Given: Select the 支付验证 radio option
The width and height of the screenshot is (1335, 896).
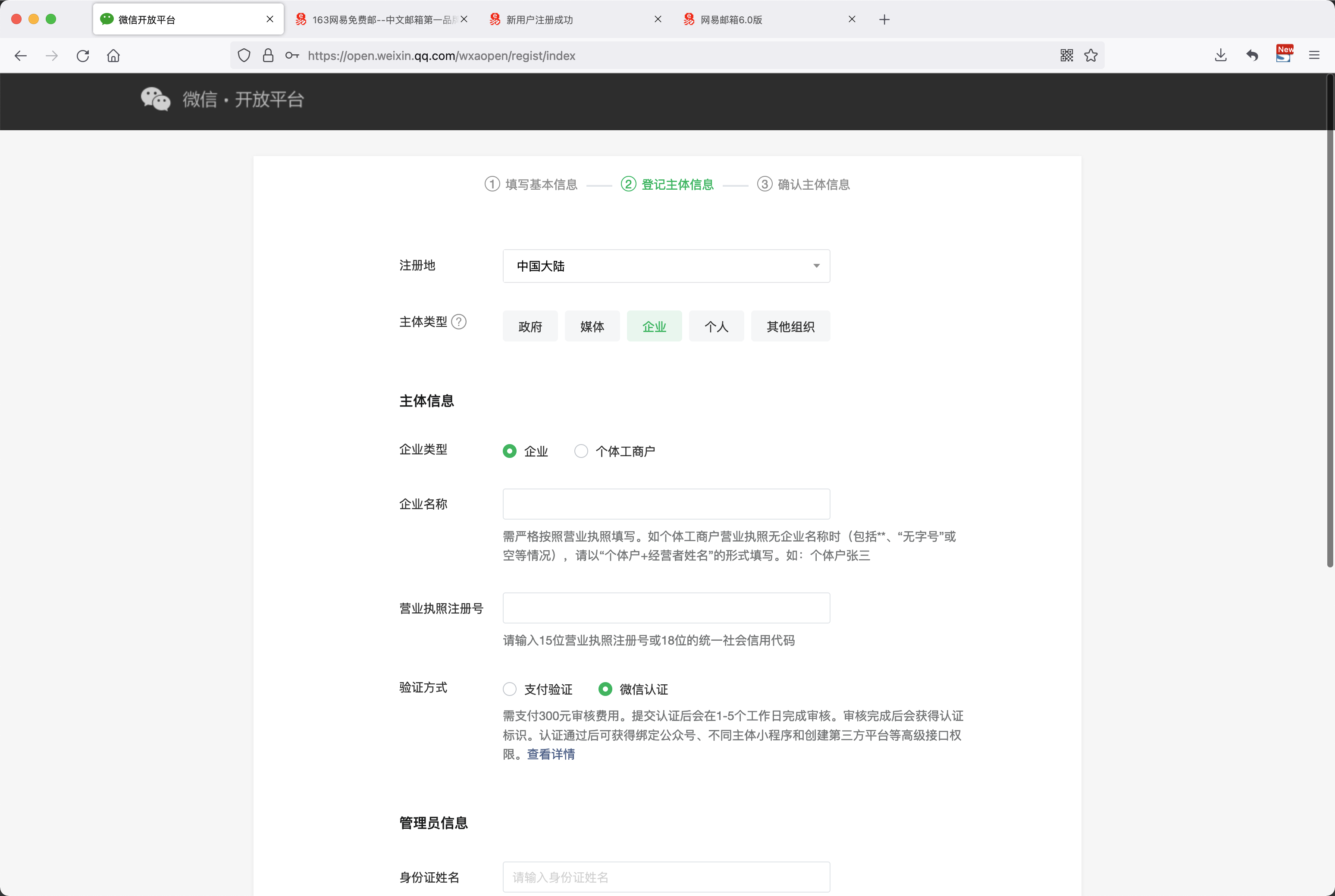Looking at the screenshot, I should coord(509,689).
